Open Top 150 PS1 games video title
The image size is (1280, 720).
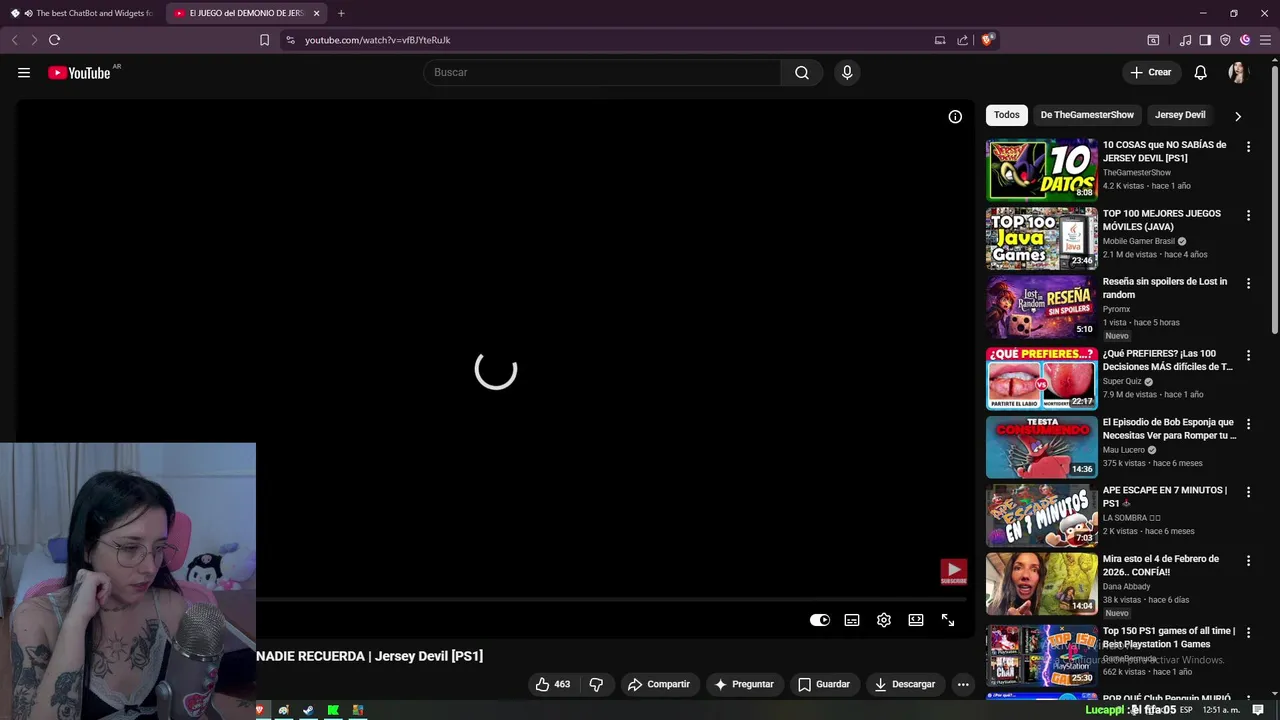tap(1169, 637)
